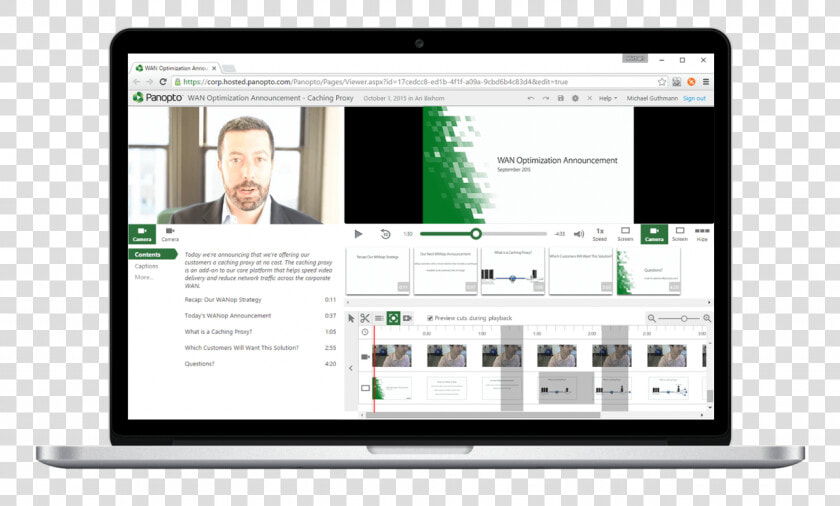840x506 pixels.
Task: Zoom in timeline magnifier
Action: pos(707,318)
